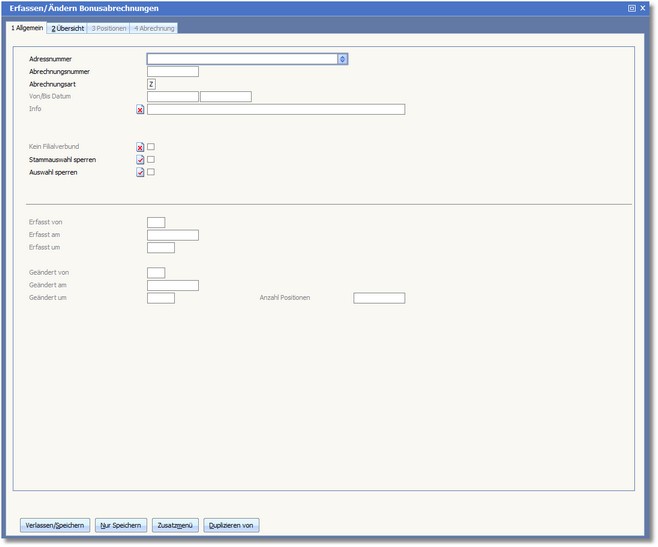Switch to the 2 Übersicht tab

[68, 28]
